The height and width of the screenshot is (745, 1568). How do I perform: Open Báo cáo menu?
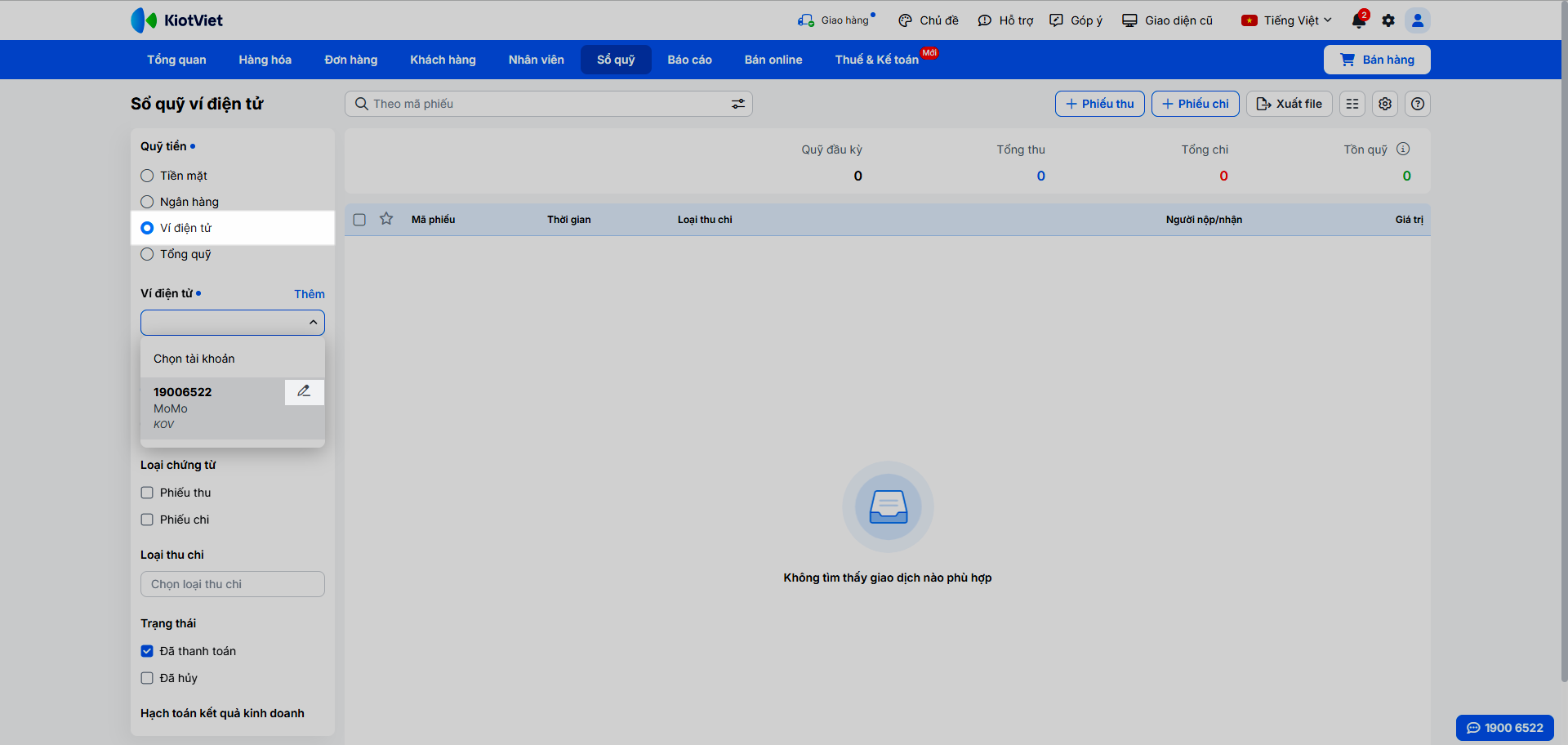click(x=690, y=60)
